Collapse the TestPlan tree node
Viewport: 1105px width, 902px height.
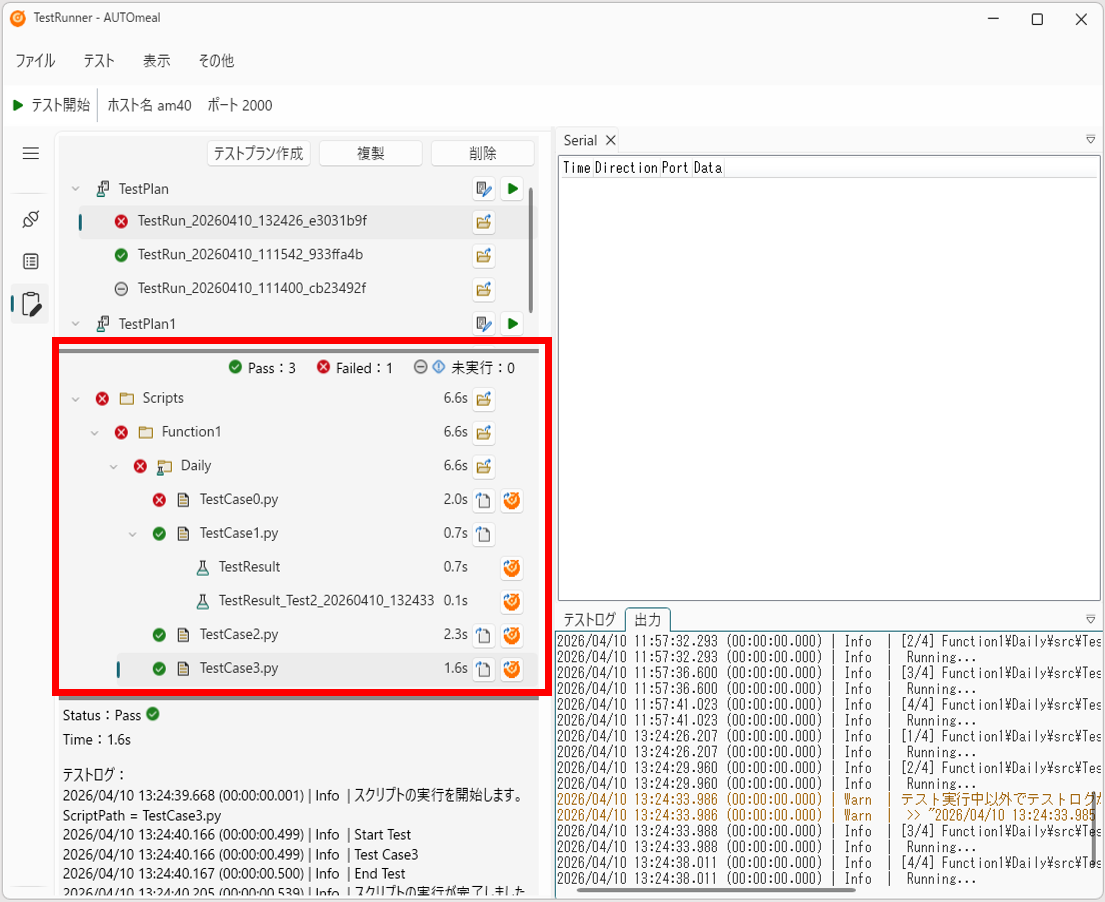pyautogui.click(x=75, y=189)
